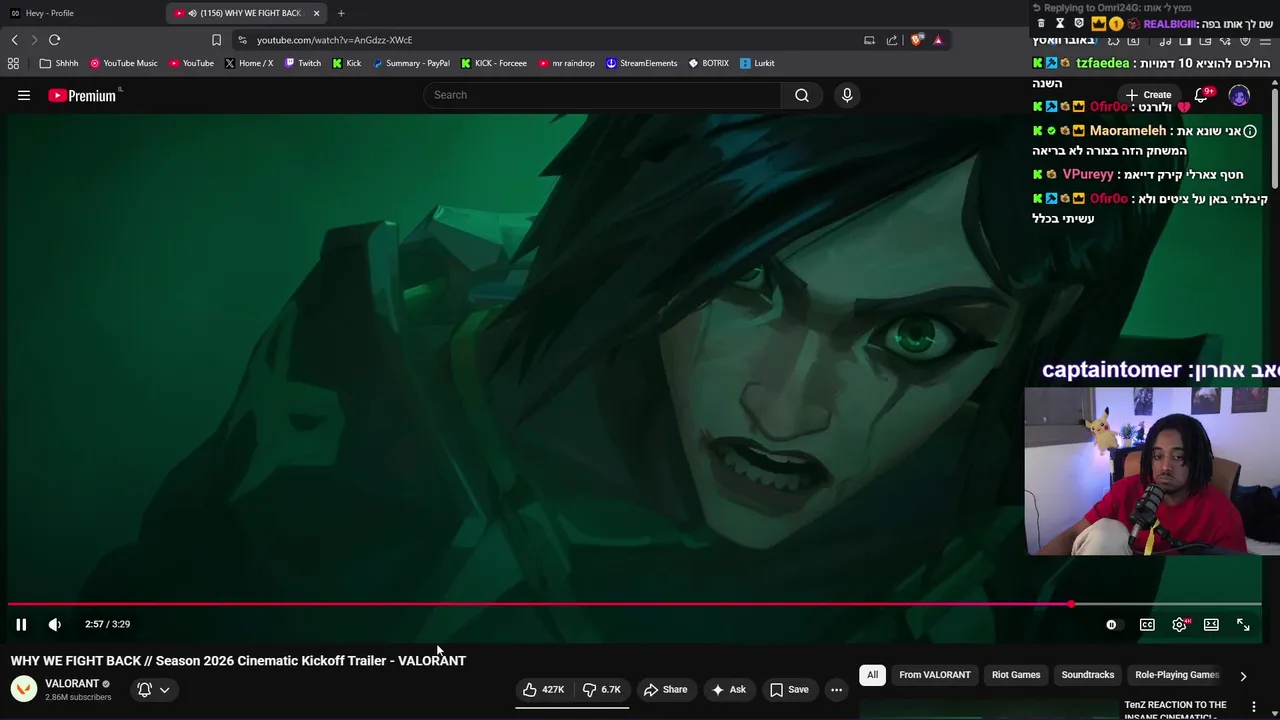The width and height of the screenshot is (1280, 720).
Task: Mute the video volume speaker icon
Action: 55,624
